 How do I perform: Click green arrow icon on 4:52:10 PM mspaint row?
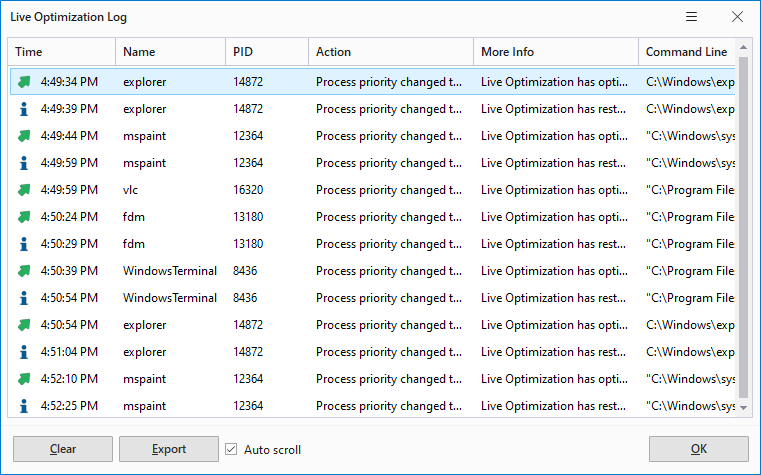[25, 379]
